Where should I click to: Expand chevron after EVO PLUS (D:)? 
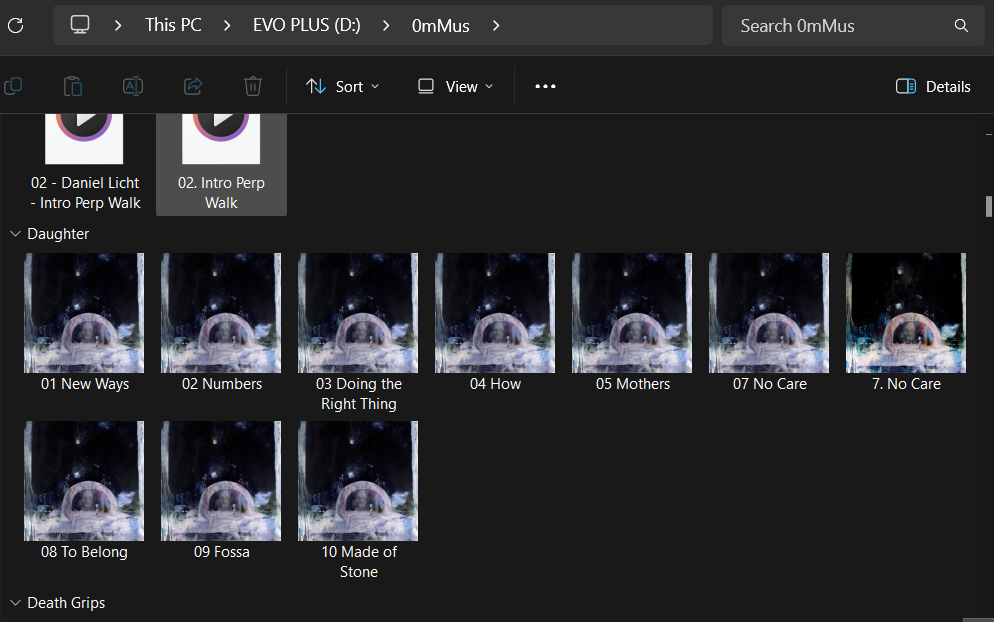(x=385, y=25)
